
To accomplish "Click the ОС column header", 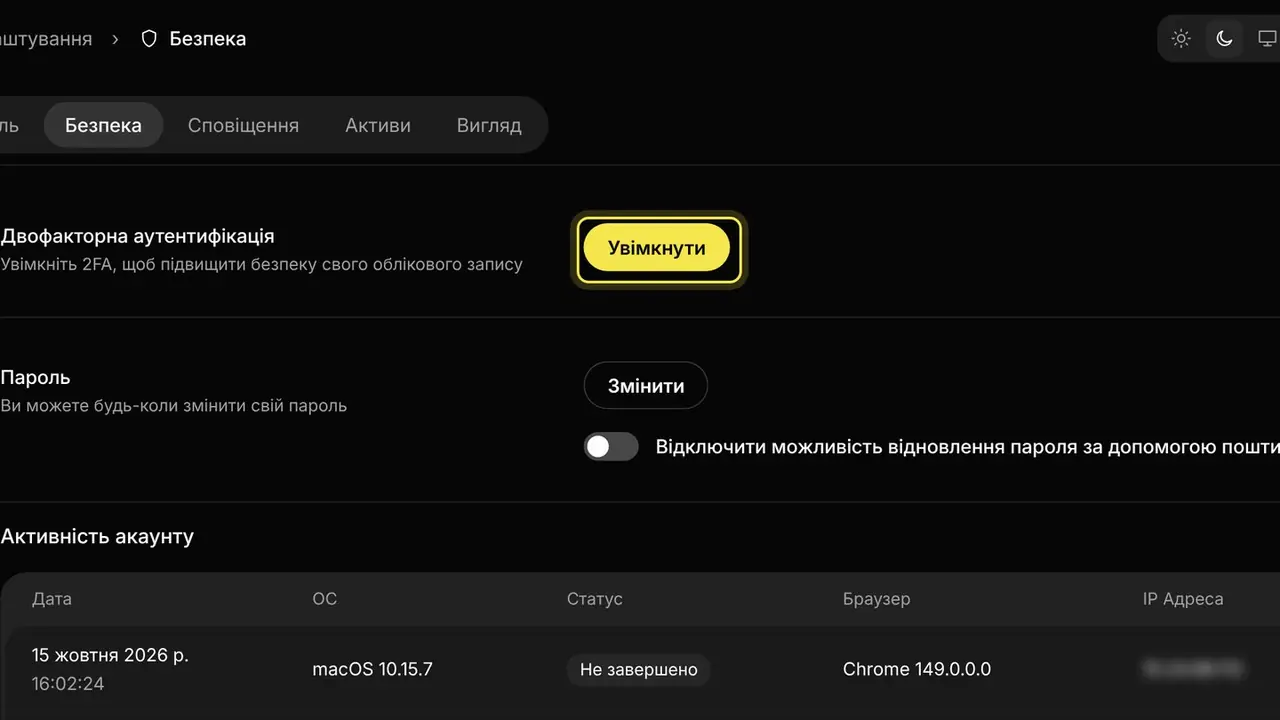I will pos(325,599).
